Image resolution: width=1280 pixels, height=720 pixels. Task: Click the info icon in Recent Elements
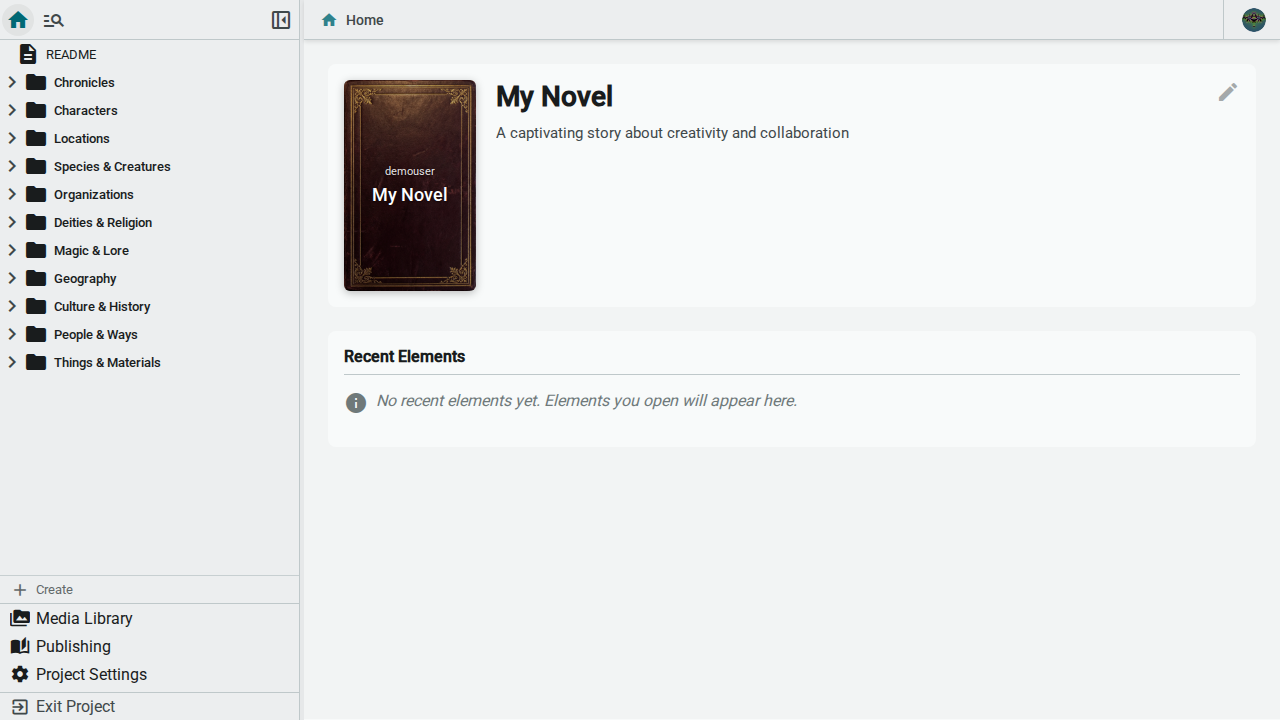pos(356,402)
